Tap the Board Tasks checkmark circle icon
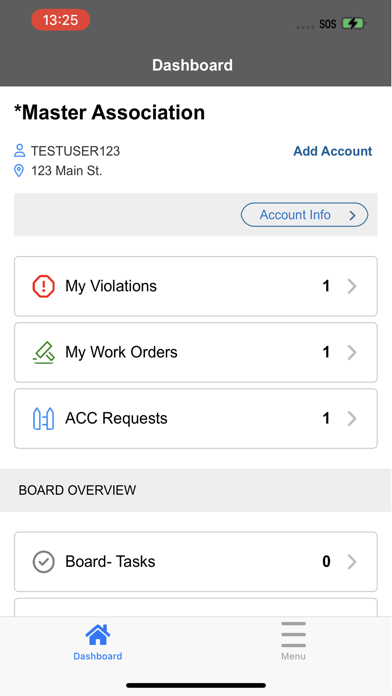Viewport: 392px width, 696px height. [44, 562]
